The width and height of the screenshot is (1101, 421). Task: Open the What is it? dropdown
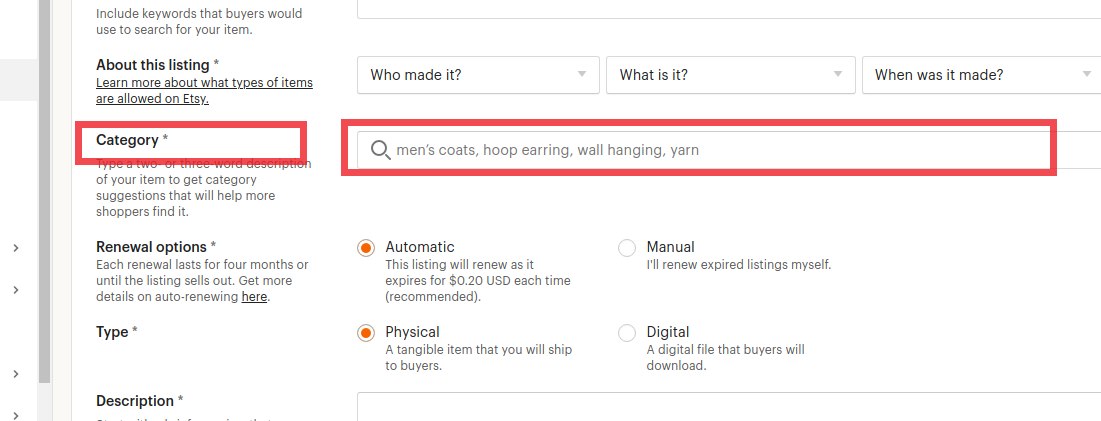pyautogui.click(x=731, y=75)
